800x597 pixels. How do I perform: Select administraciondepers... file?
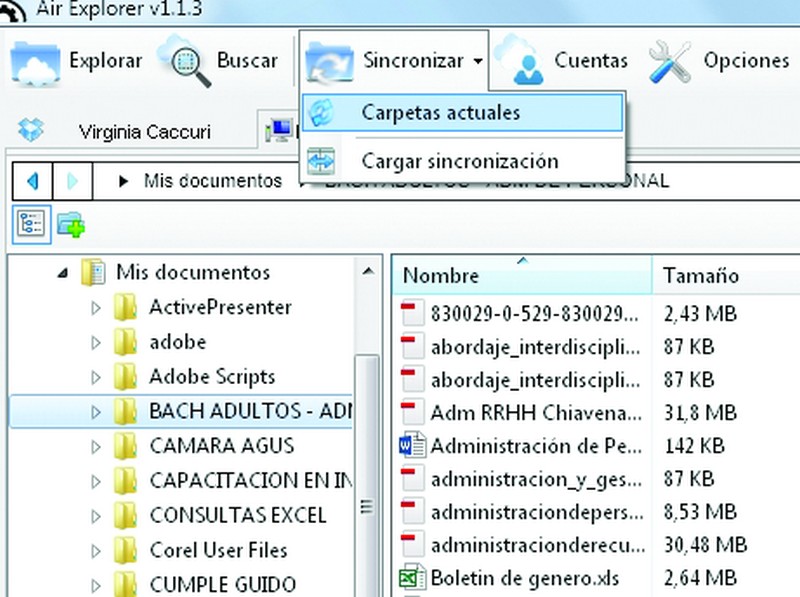537,512
